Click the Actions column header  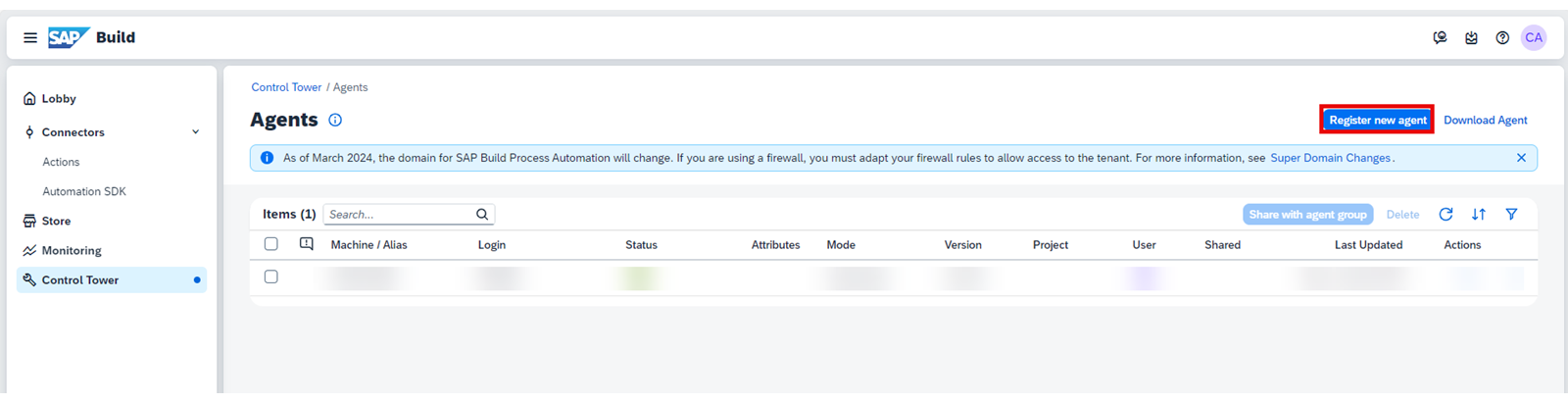(x=1462, y=245)
